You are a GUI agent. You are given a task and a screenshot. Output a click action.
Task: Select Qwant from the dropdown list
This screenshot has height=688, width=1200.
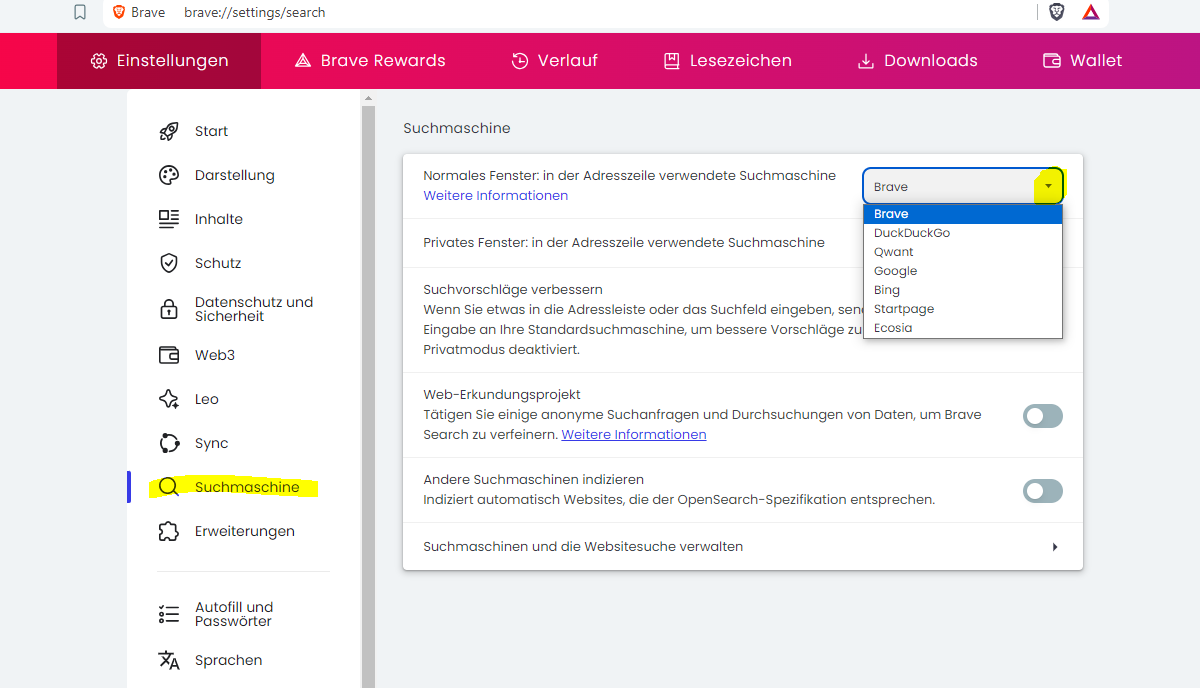[963, 252]
